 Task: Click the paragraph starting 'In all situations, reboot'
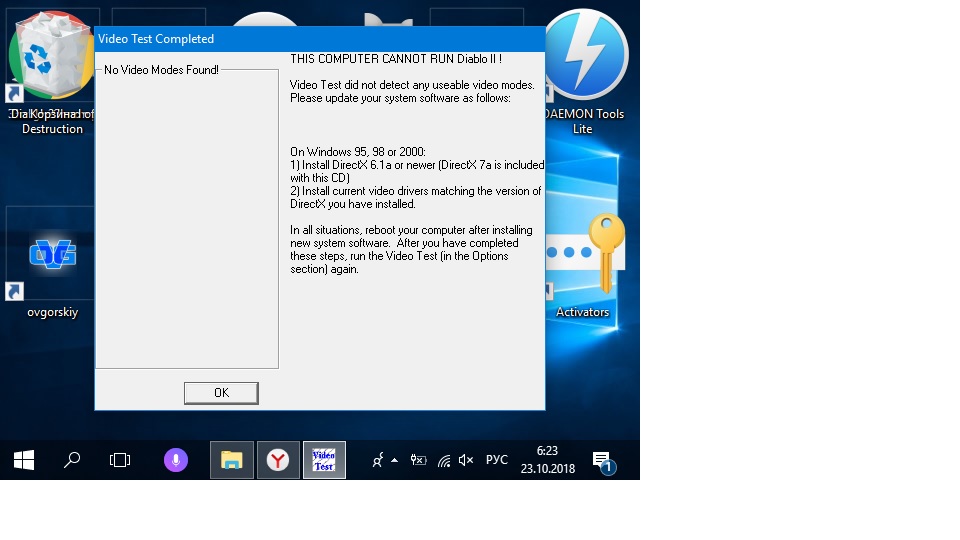click(411, 249)
